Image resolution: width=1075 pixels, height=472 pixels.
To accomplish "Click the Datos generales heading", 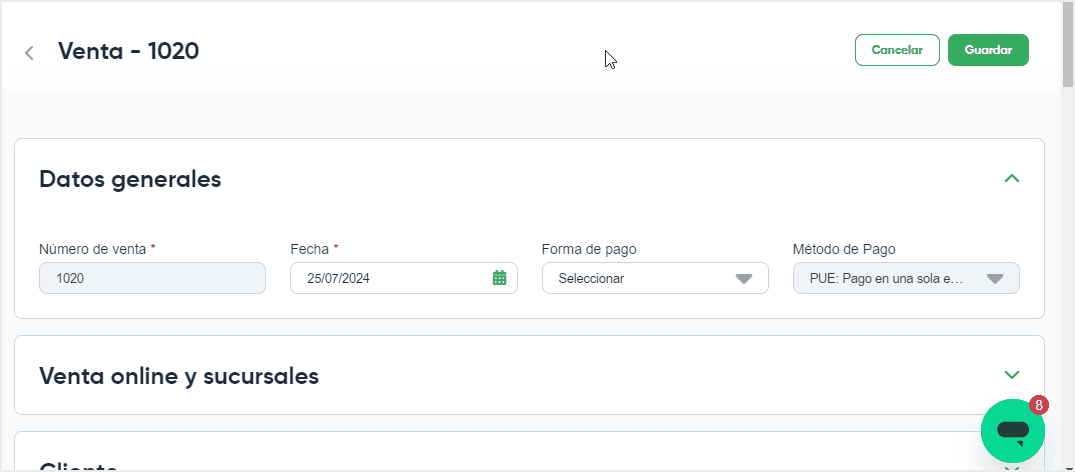I will coord(130,179).
